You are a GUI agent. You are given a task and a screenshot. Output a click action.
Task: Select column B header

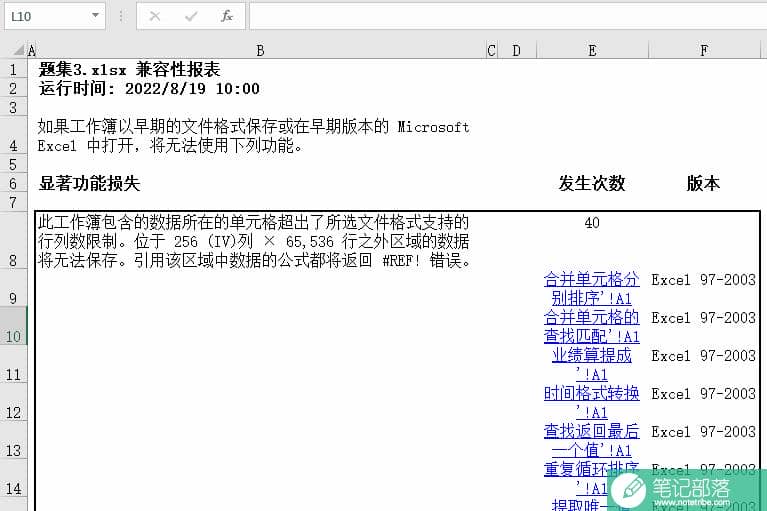[x=260, y=50]
